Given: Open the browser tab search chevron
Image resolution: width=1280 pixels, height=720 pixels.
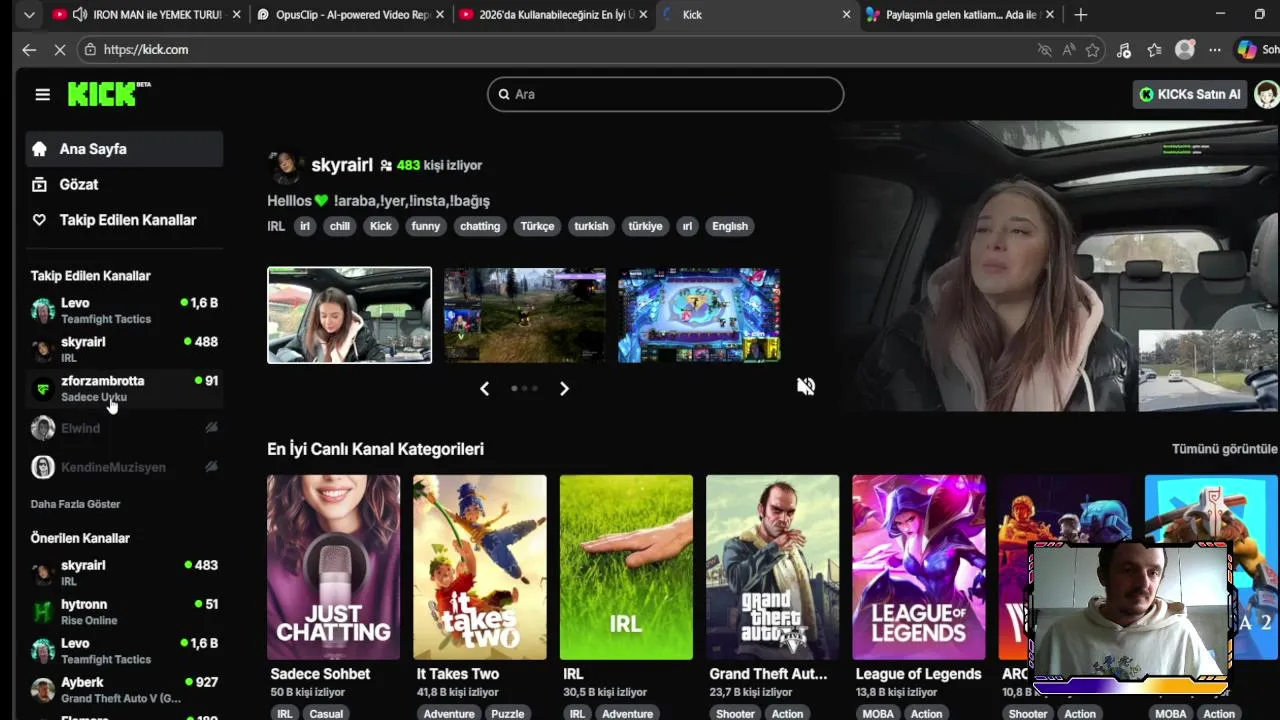Looking at the screenshot, I should coord(29,15).
